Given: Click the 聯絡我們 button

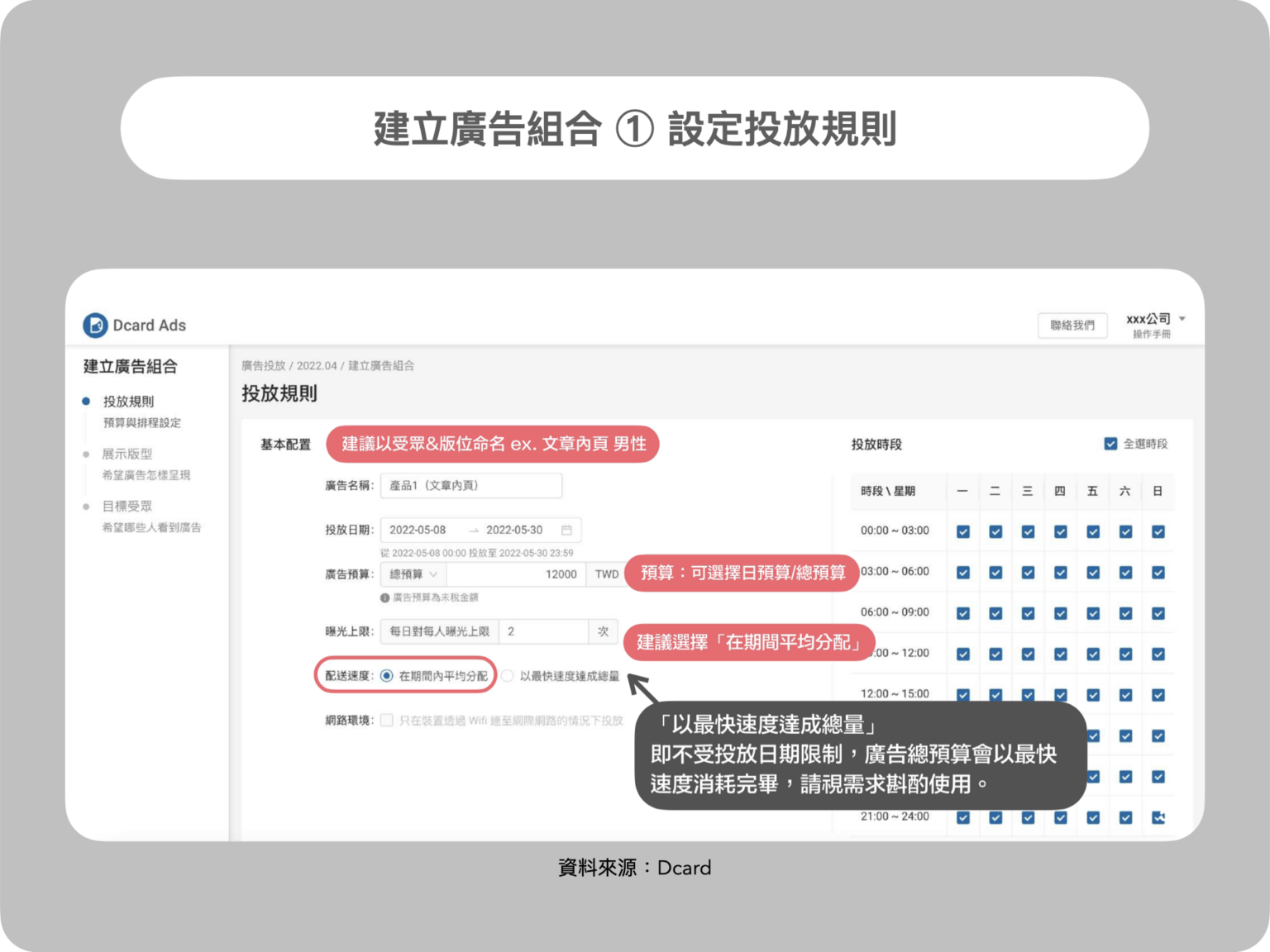Looking at the screenshot, I should [1072, 325].
